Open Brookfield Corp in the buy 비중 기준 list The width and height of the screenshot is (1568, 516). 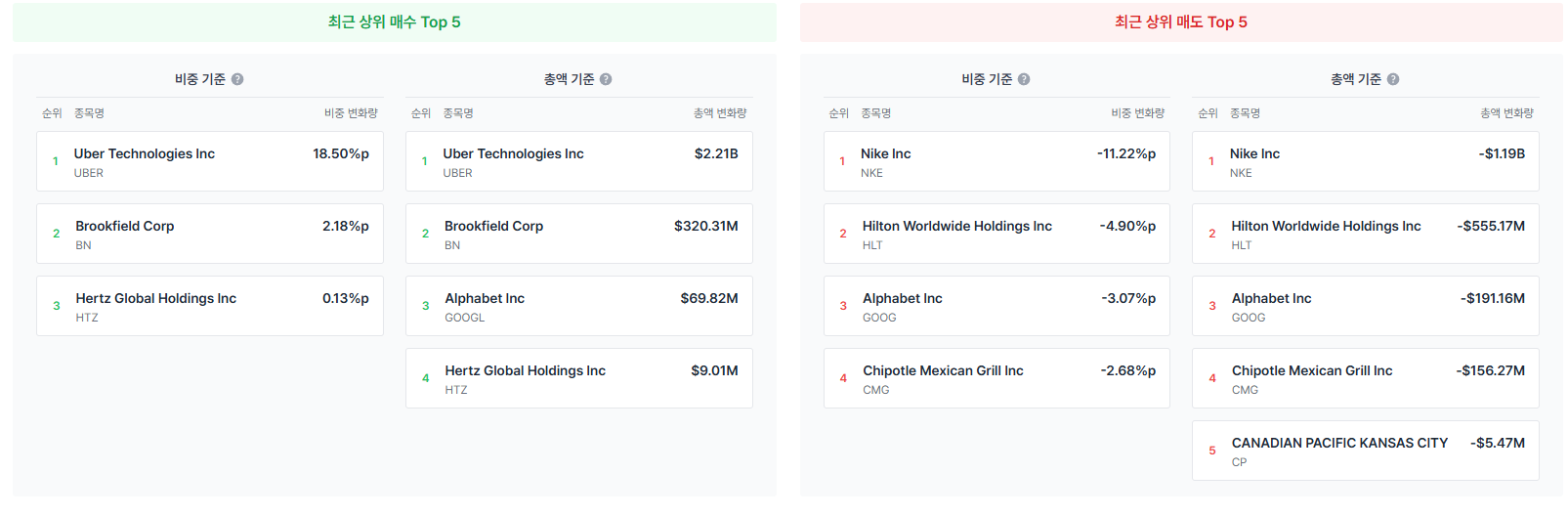pos(210,234)
